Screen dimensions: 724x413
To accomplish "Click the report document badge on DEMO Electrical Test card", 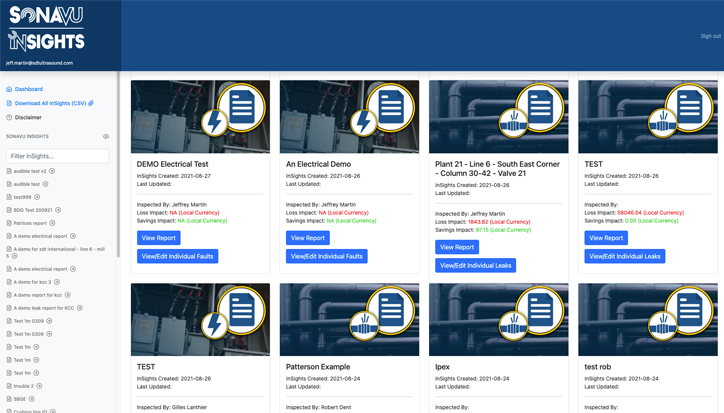I will tap(241, 107).
